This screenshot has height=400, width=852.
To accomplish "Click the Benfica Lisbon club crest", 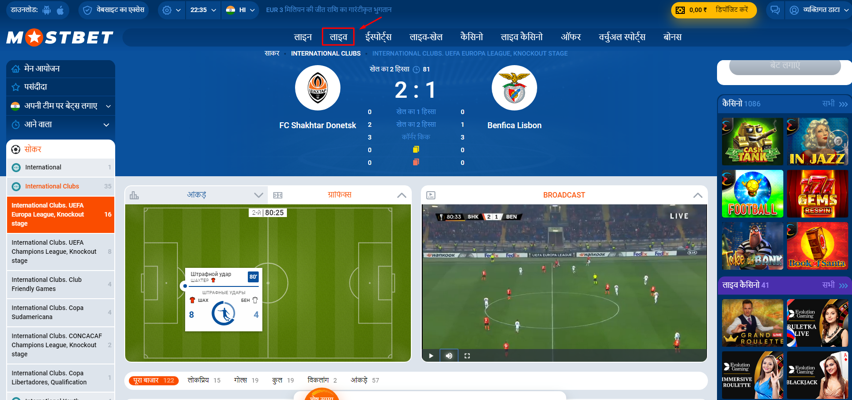I will (x=514, y=88).
